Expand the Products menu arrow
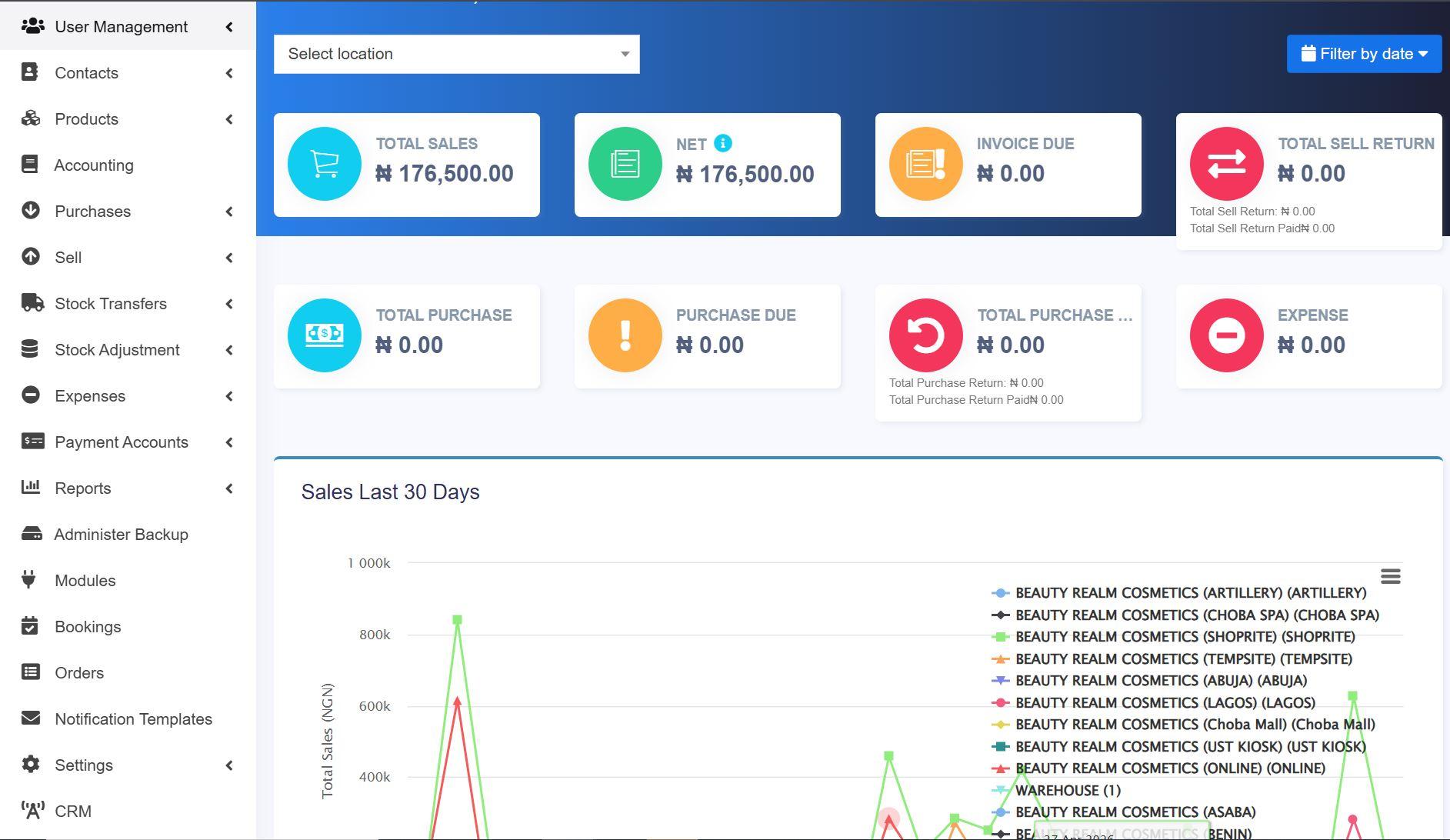Viewport: 1450px width, 840px height. click(229, 119)
